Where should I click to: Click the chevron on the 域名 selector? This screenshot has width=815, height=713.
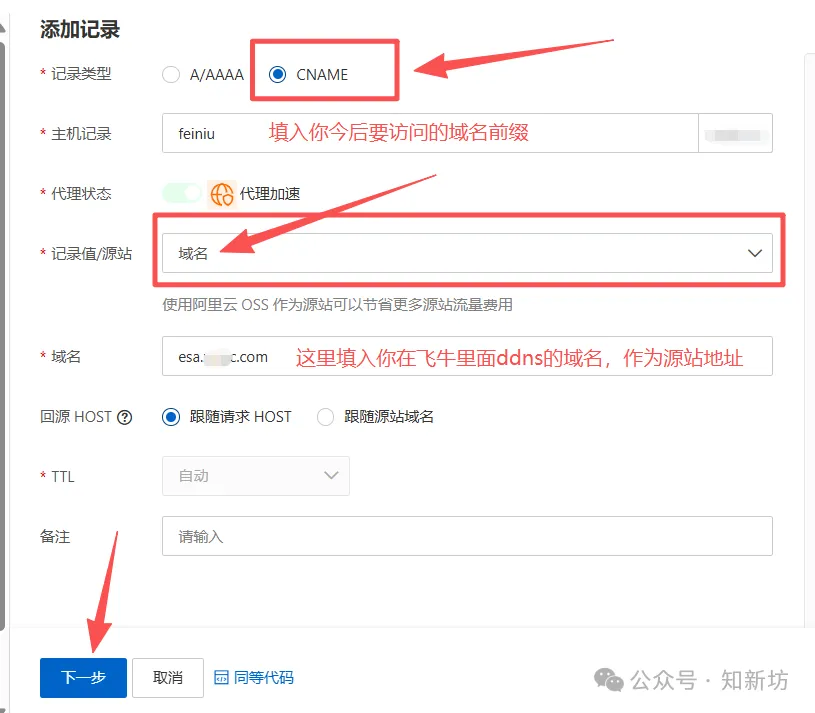tap(755, 253)
